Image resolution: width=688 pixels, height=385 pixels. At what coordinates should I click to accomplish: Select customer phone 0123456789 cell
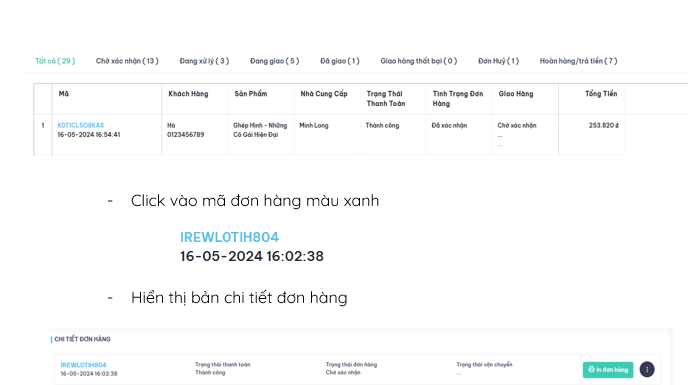[x=186, y=135]
